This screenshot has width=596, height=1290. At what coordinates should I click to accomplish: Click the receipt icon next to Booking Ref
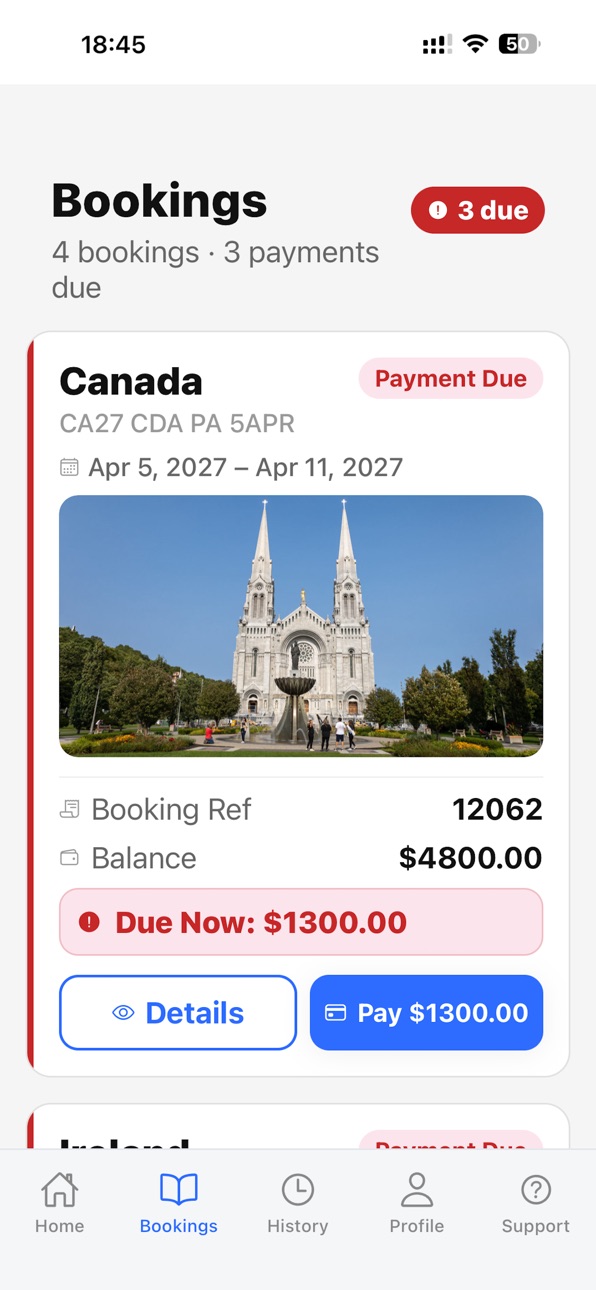[69, 809]
